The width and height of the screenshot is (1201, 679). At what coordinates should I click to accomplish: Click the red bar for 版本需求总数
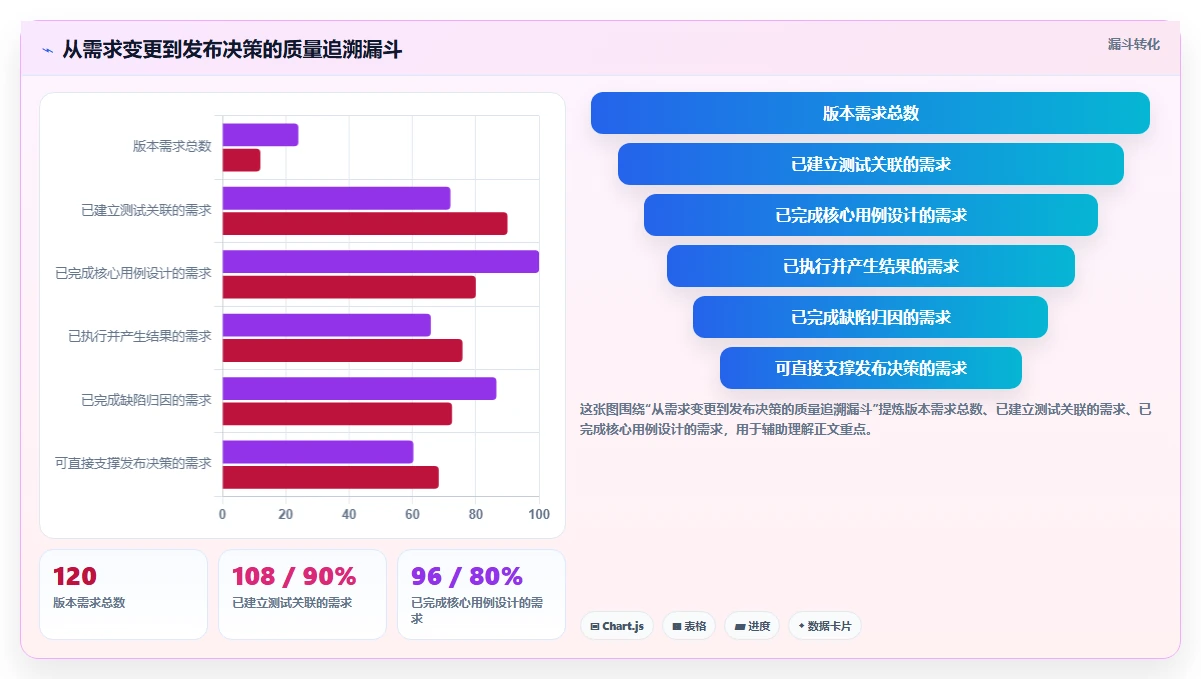click(241, 160)
